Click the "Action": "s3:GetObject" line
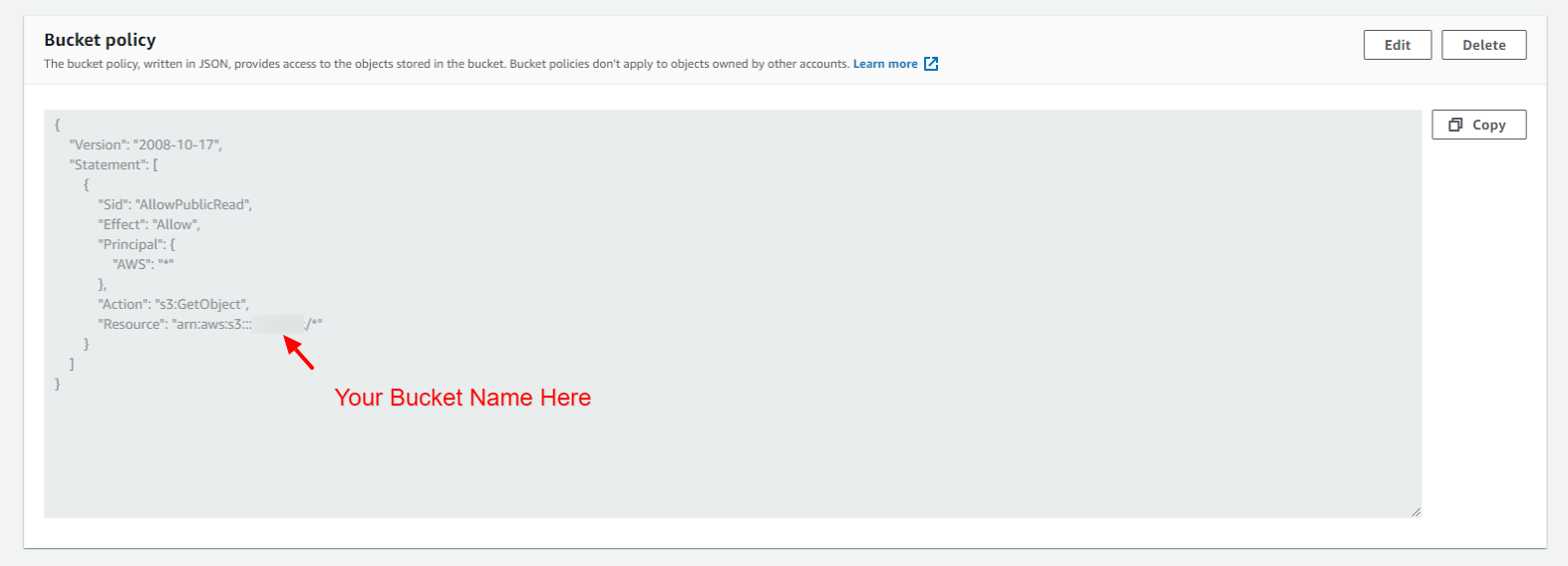The height and width of the screenshot is (566, 1568). click(x=173, y=304)
